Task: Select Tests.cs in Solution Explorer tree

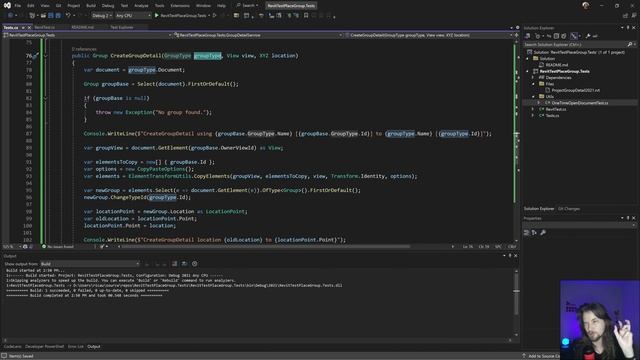Action: tap(552, 116)
